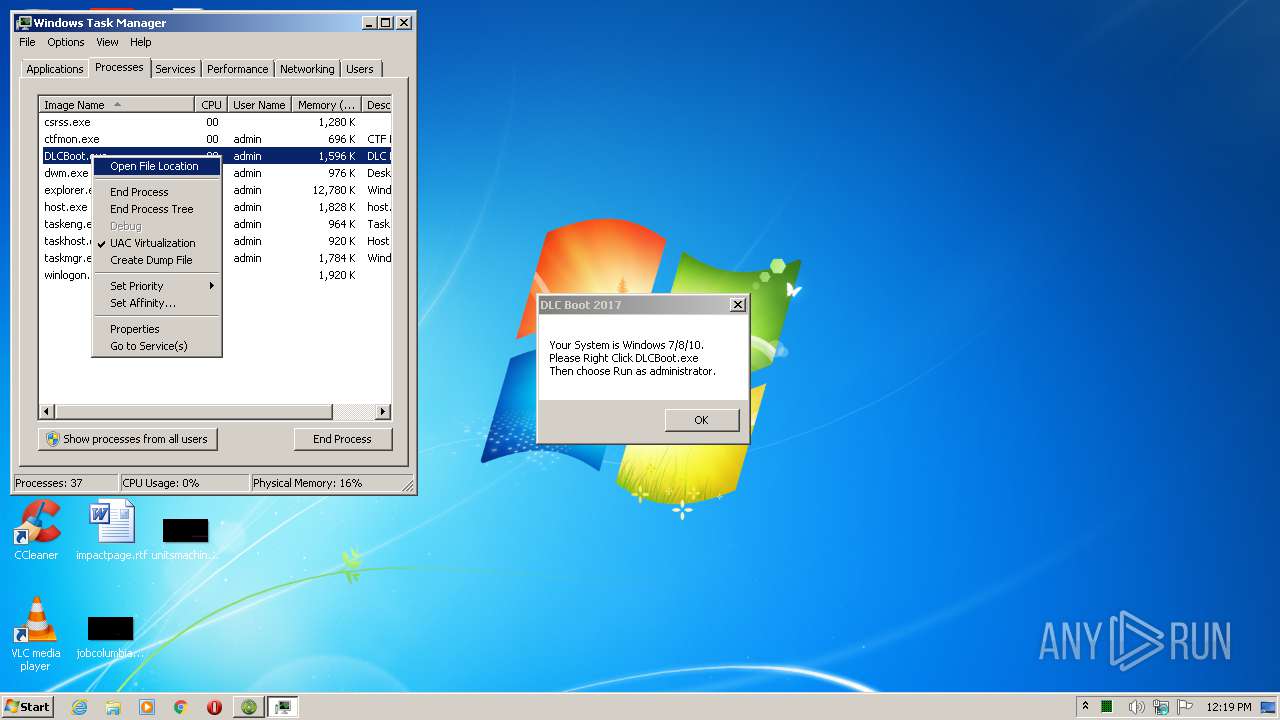Click the explorer memory value 12,780 K
Image resolution: width=1280 pixels, height=720 pixels.
[x=334, y=190]
